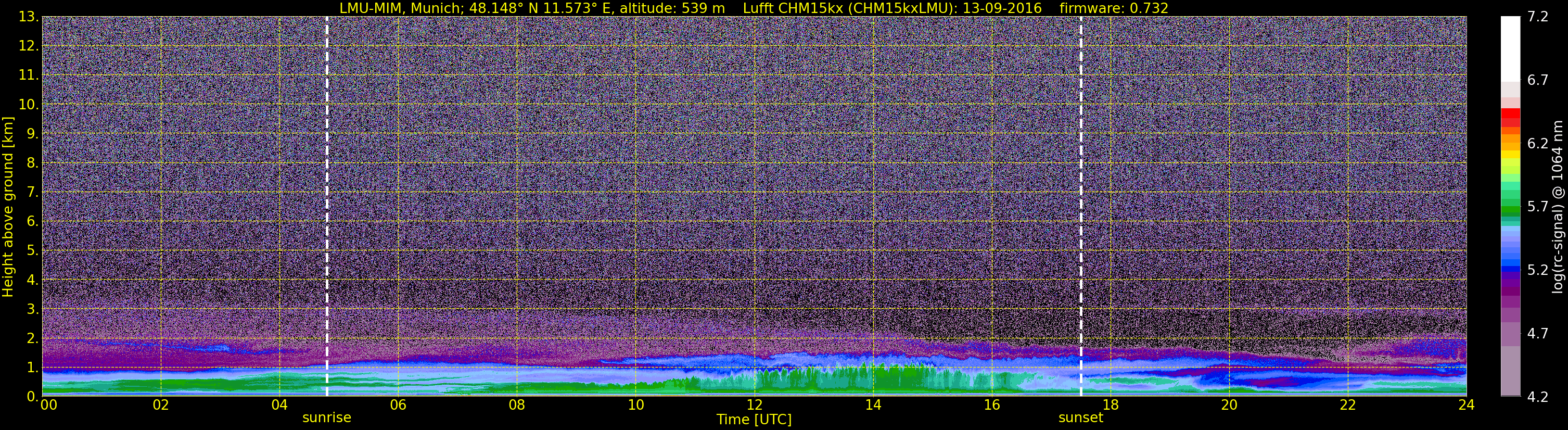1568x430 pixels.
Task: Click the '13.' height axis tick label
Action: tap(29, 17)
